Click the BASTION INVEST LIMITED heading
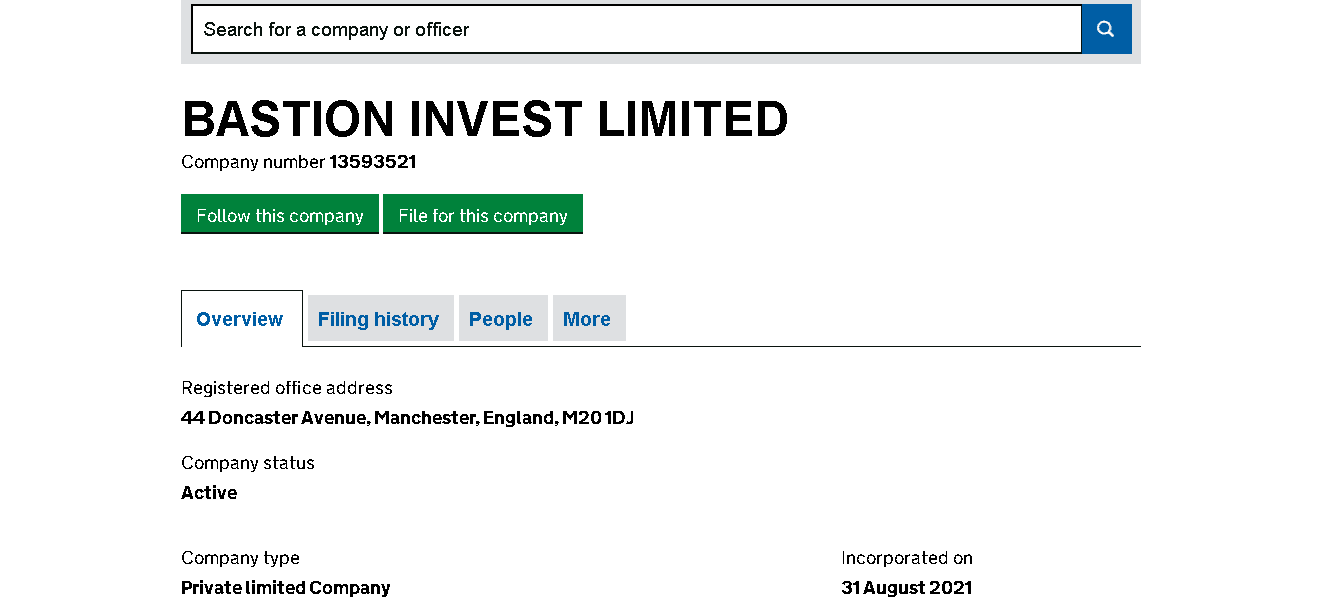The width and height of the screenshot is (1326, 615). click(x=485, y=120)
